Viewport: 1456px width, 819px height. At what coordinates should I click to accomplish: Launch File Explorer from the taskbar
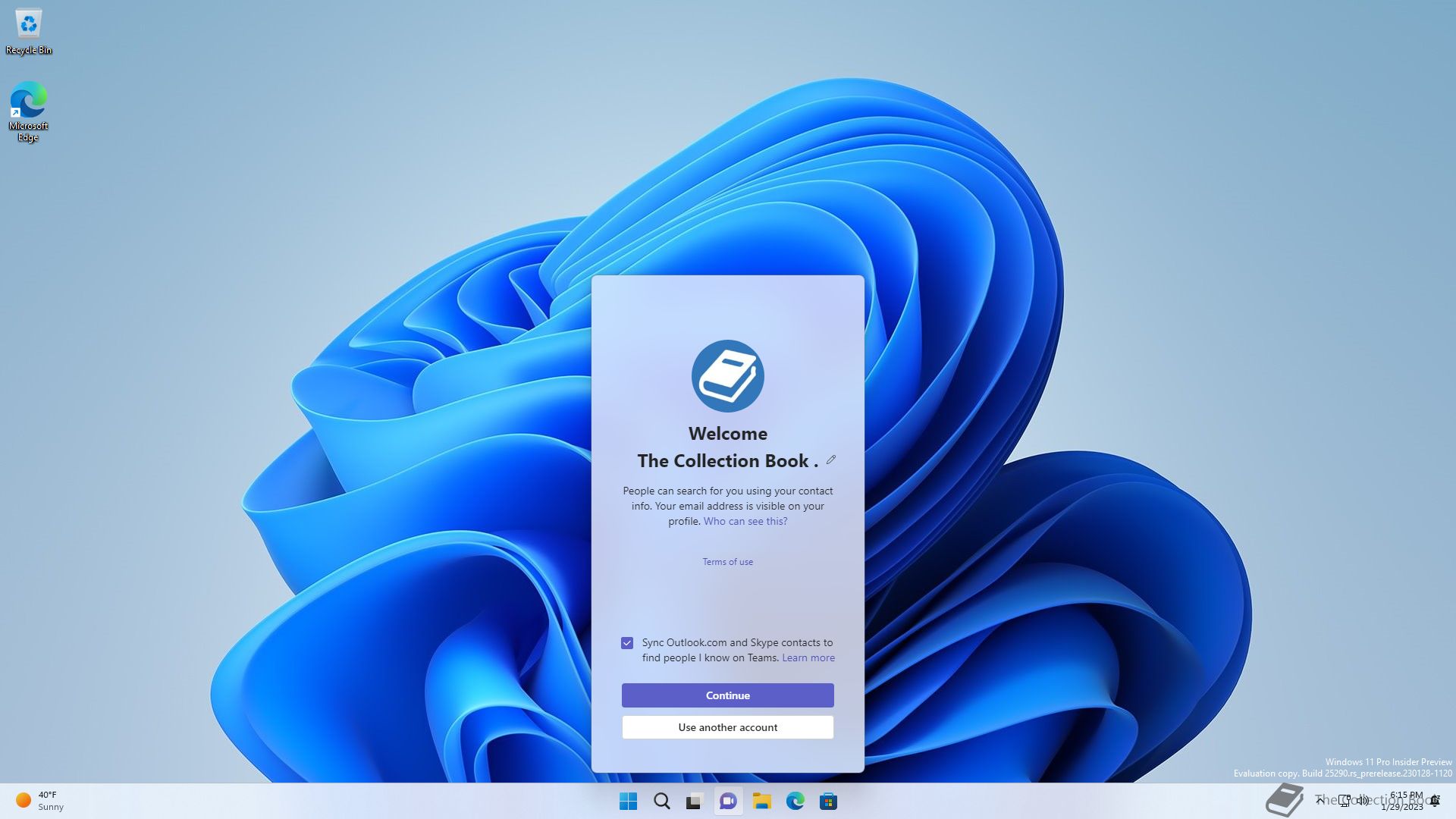pyautogui.click(x=761, y=801)
